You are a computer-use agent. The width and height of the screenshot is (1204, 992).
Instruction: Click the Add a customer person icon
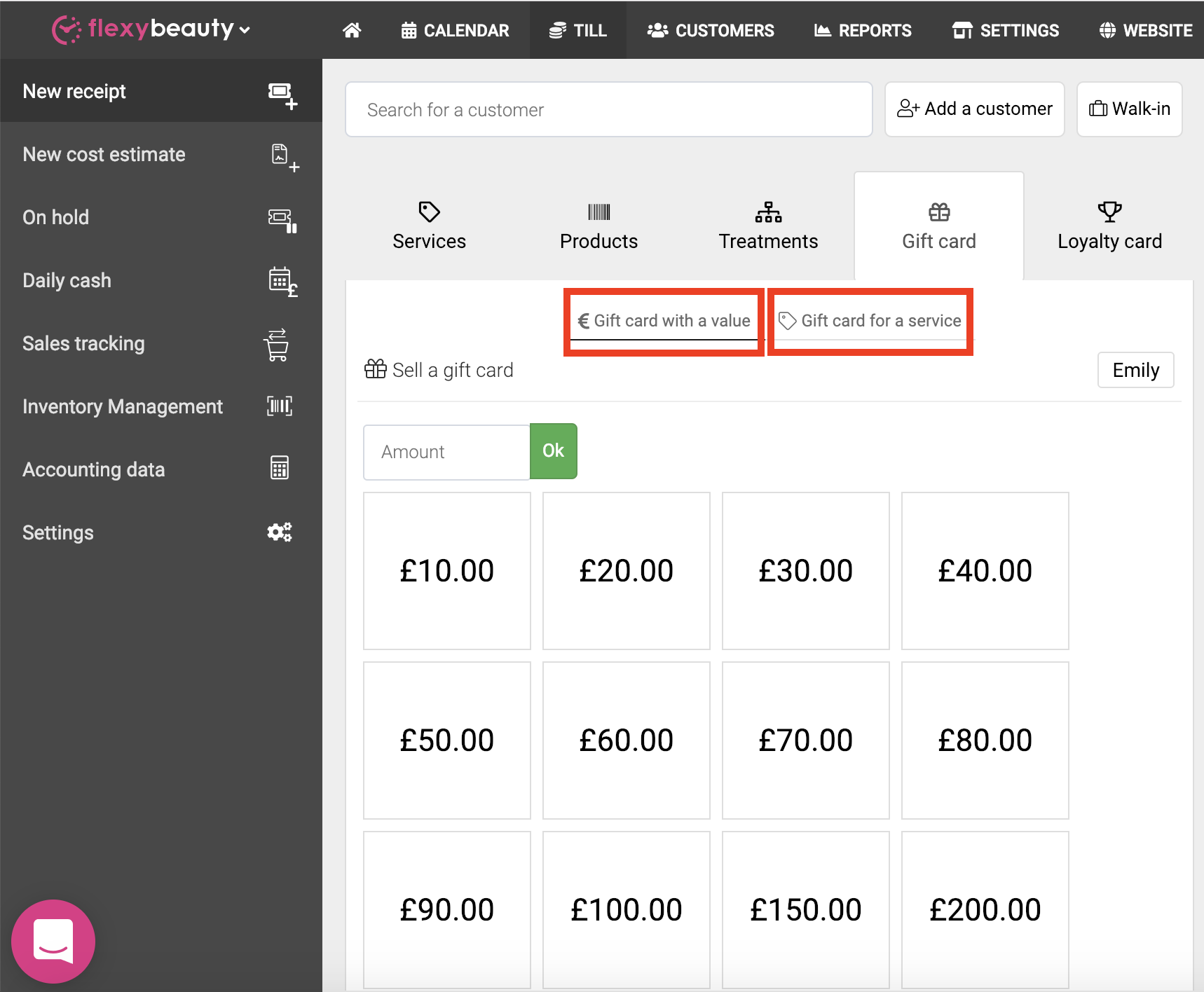click(908, 109)
